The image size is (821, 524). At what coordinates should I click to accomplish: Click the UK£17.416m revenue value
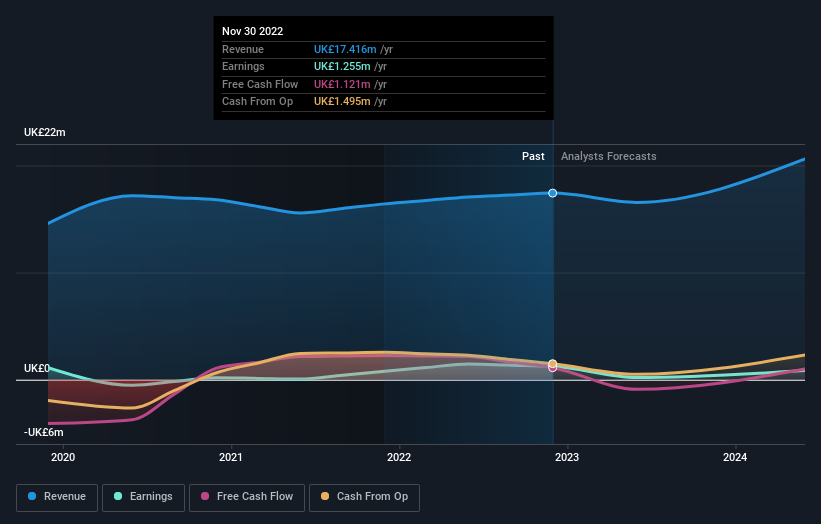[345, 49]
